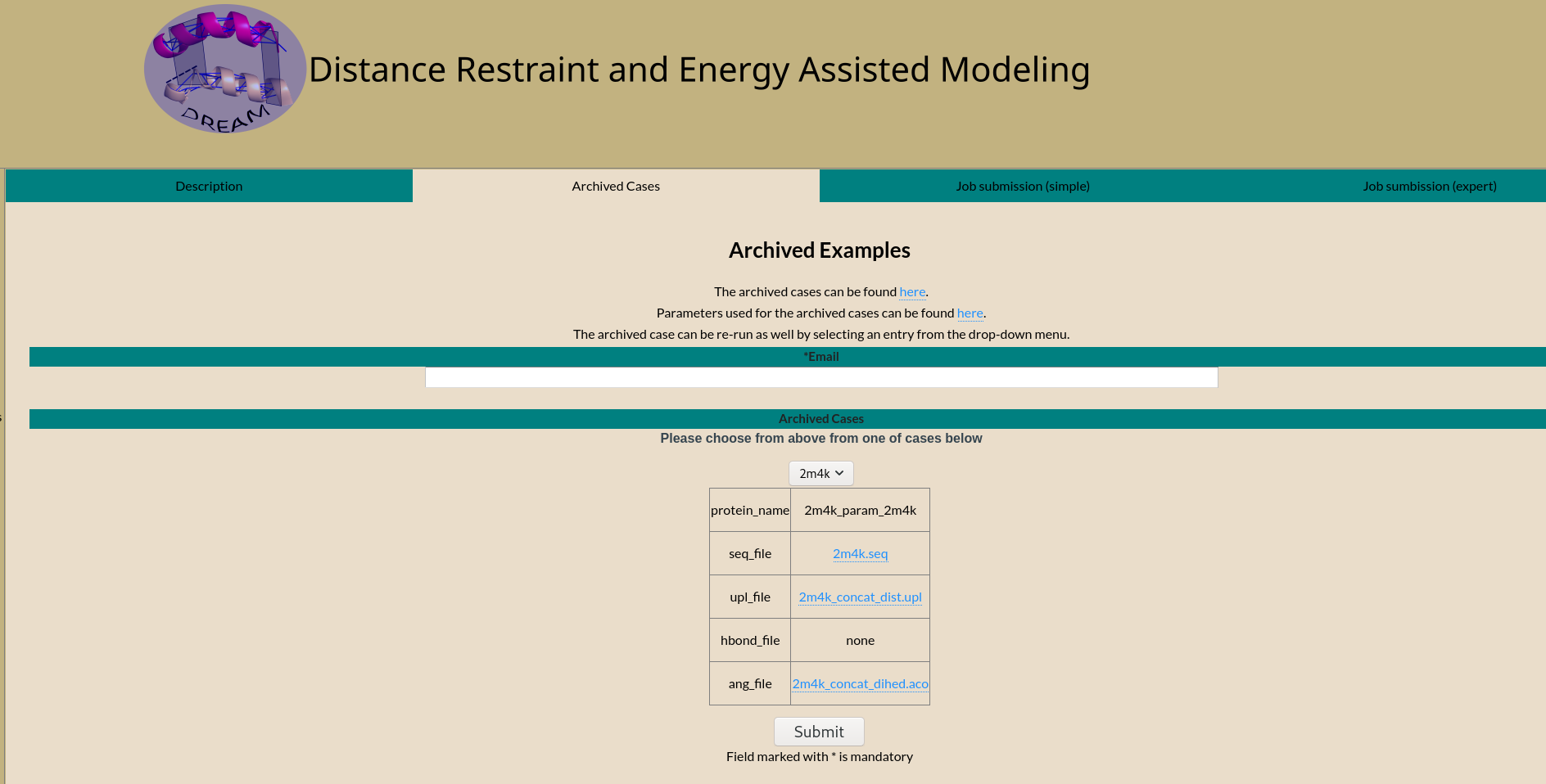The height and width of the screenshot is (784, 1546).
Task: Click the mandatory field note text
Action: [x=819, y=756]
